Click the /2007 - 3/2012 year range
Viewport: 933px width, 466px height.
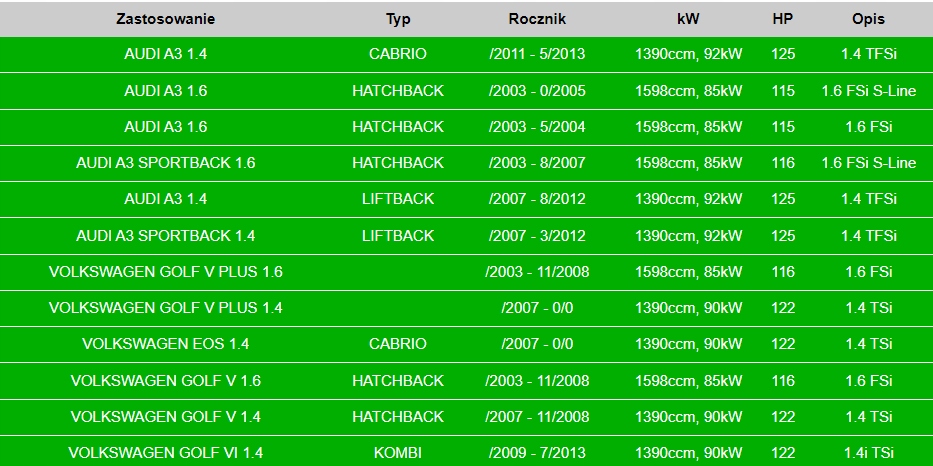pyautogui.click(x=537, y=236)
